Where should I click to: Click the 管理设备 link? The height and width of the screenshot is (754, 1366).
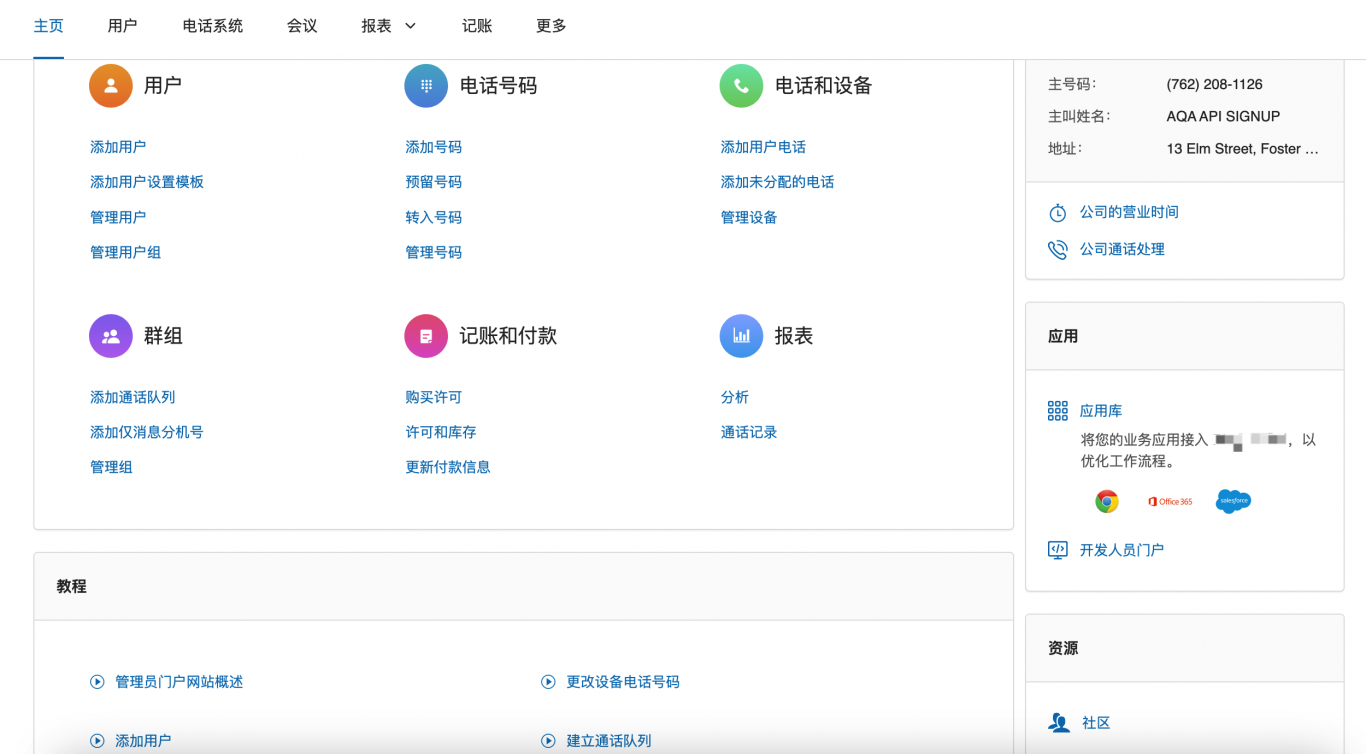(749, 217)
